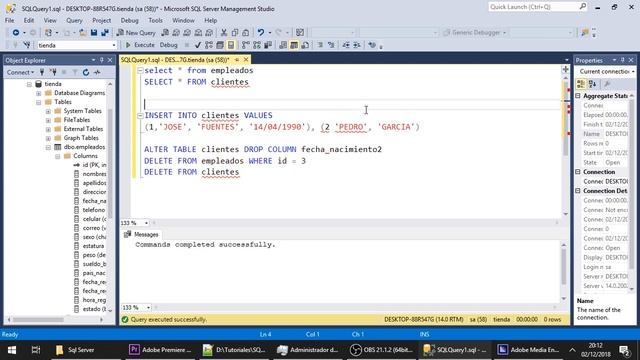Collapse the Columns folder
The image size is (640, 360).
(58, 156)
